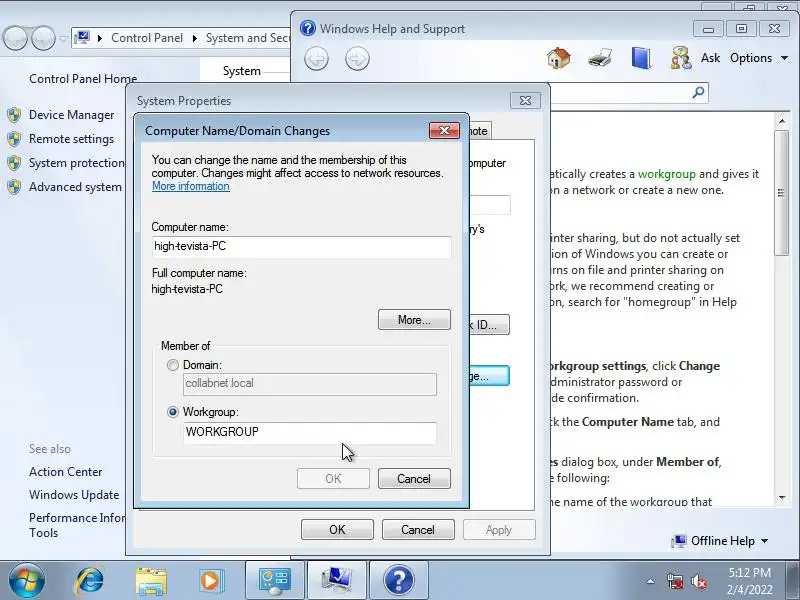Click Control Panel back navigation button
Screen dimensions: 800x600
pos(15,38)
